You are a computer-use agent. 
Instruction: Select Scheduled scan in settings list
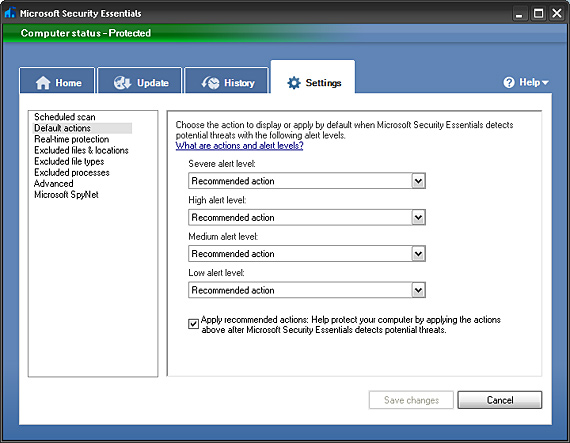click(x=65, y=117)
